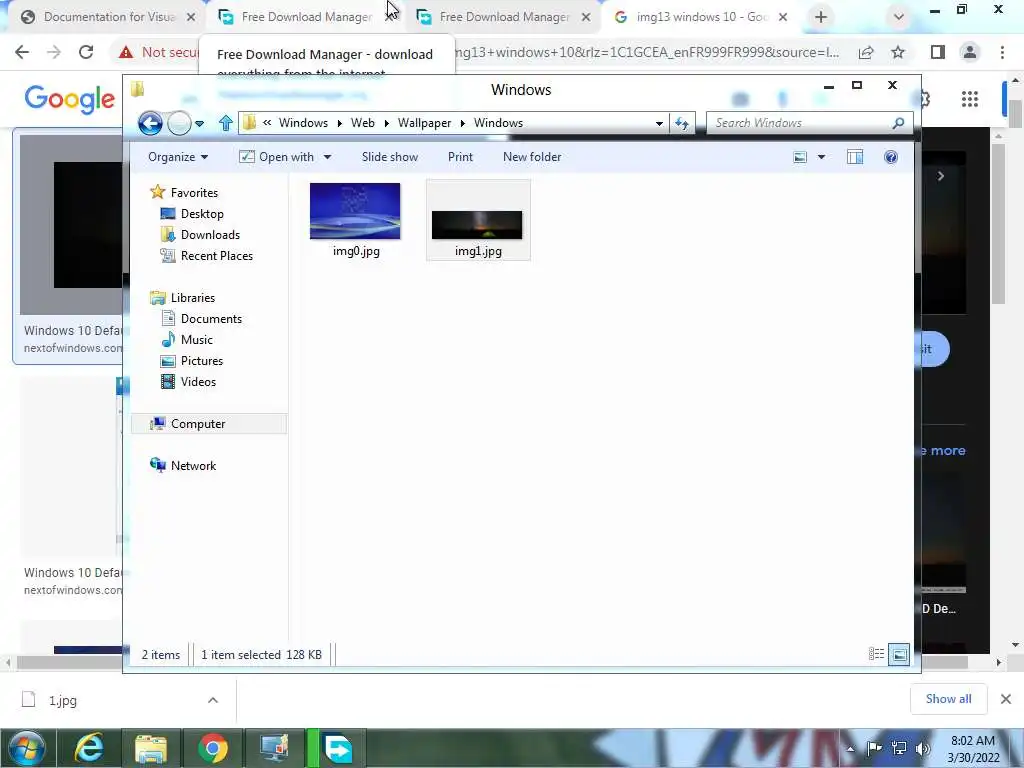
Task: Expand 1.jpg download options chevron
Action: tap(213, 700)
